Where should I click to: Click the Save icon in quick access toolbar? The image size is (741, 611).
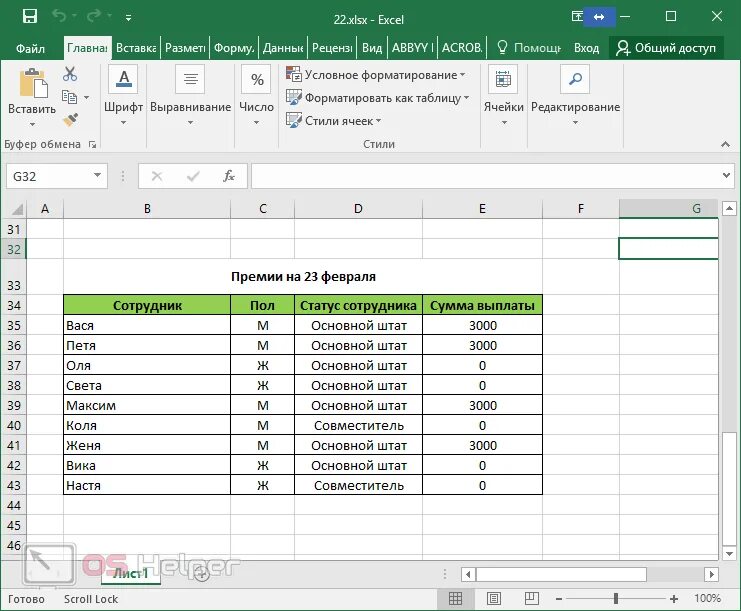pos(30,17)
